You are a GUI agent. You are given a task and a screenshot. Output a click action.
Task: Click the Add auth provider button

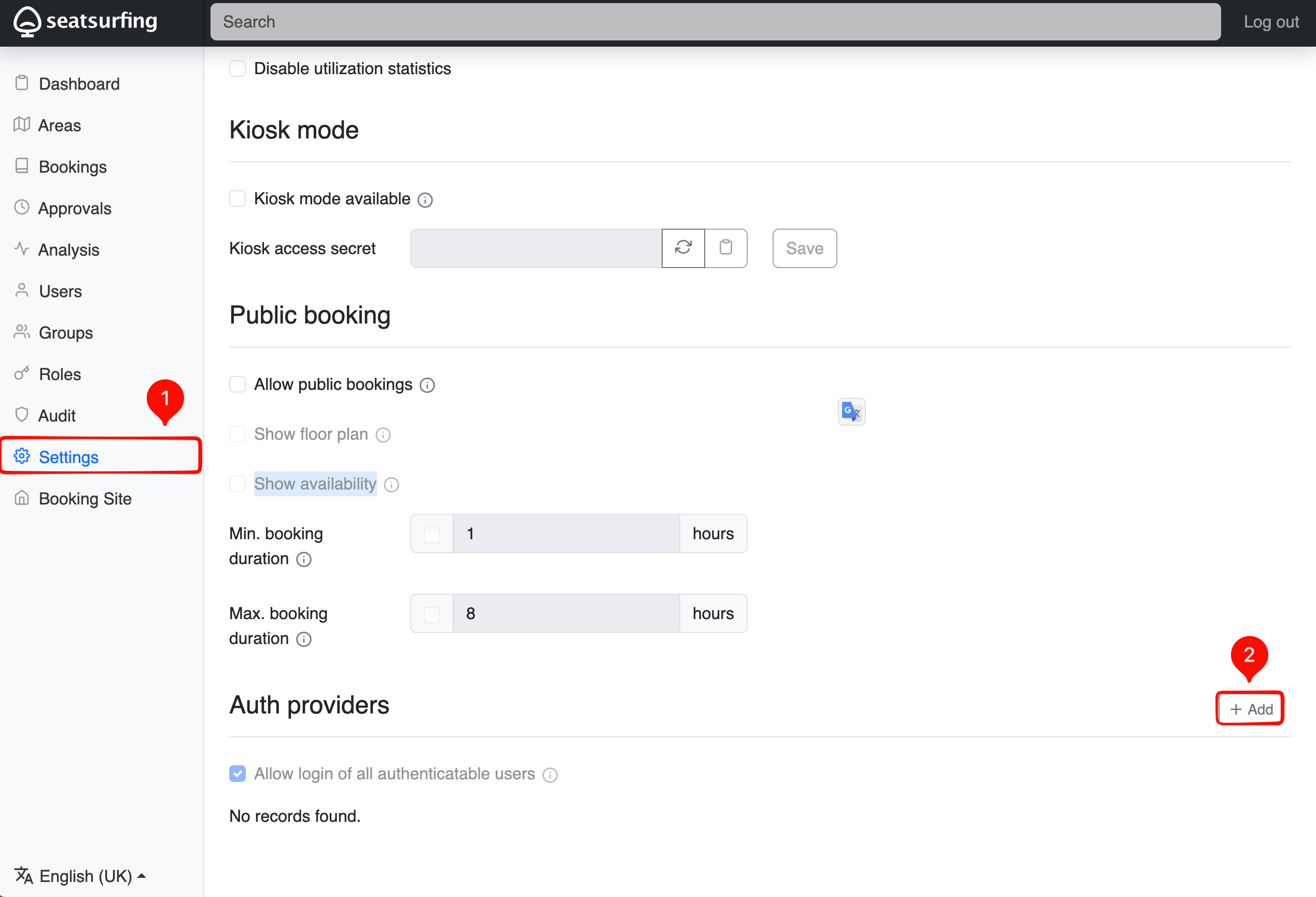tap(1250, 709)
